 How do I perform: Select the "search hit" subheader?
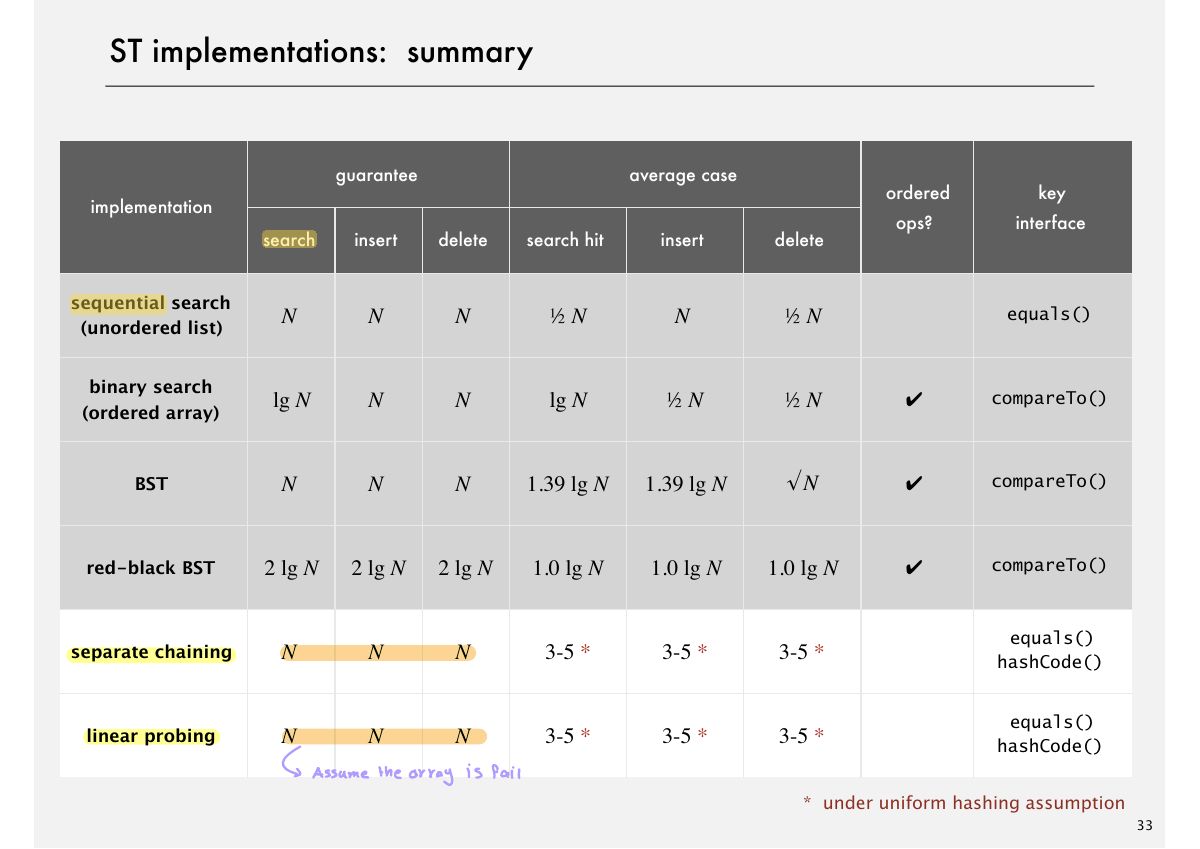click(566, 240)
